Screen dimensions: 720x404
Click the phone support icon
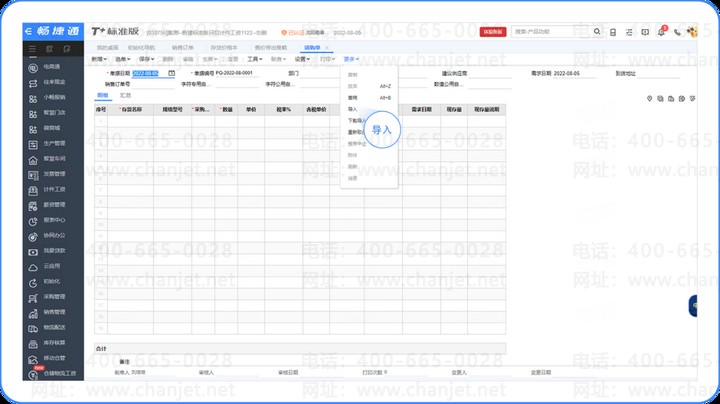point(677,32)
